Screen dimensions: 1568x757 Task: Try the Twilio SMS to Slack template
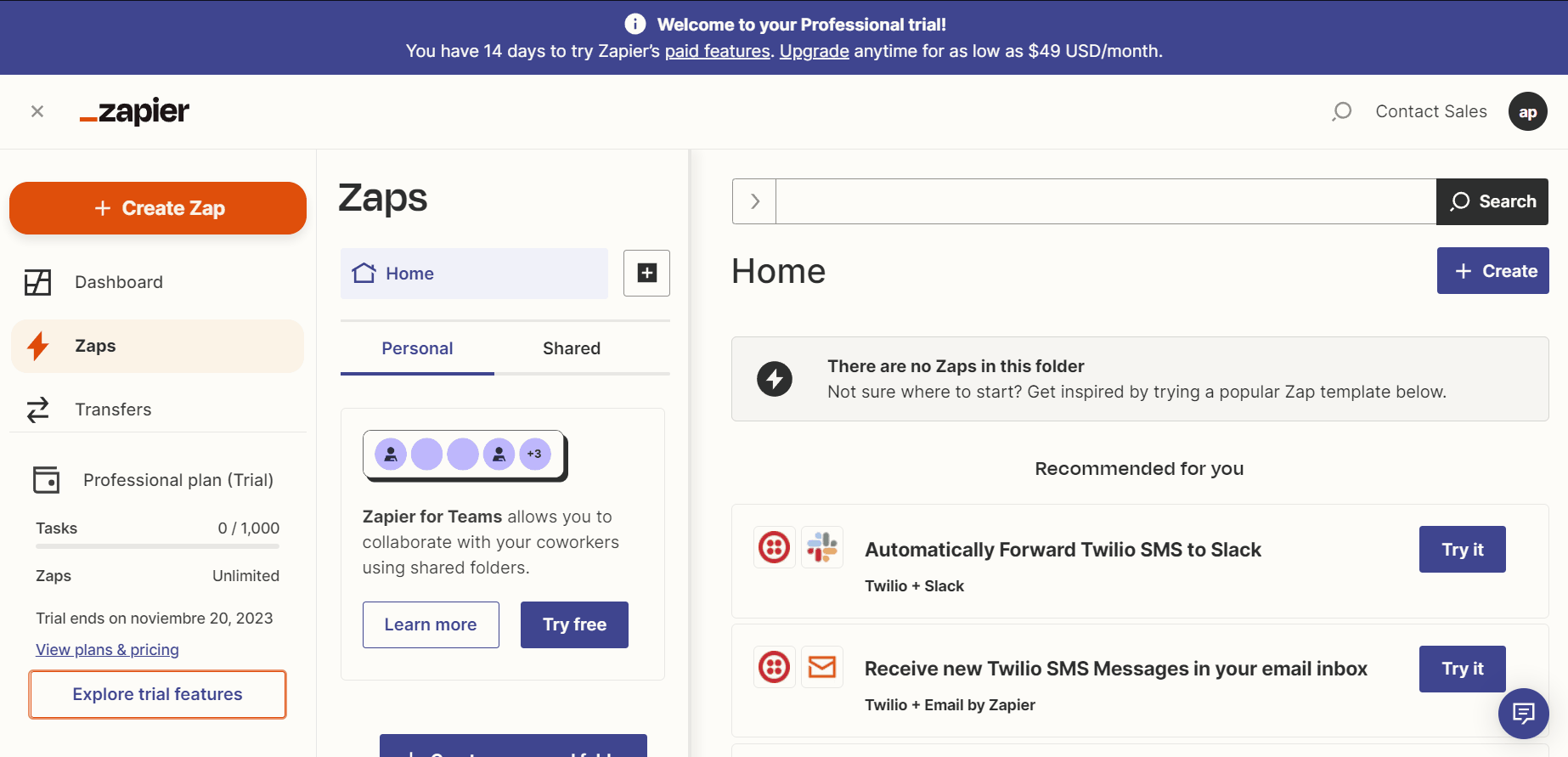(x=1462, y=550)
